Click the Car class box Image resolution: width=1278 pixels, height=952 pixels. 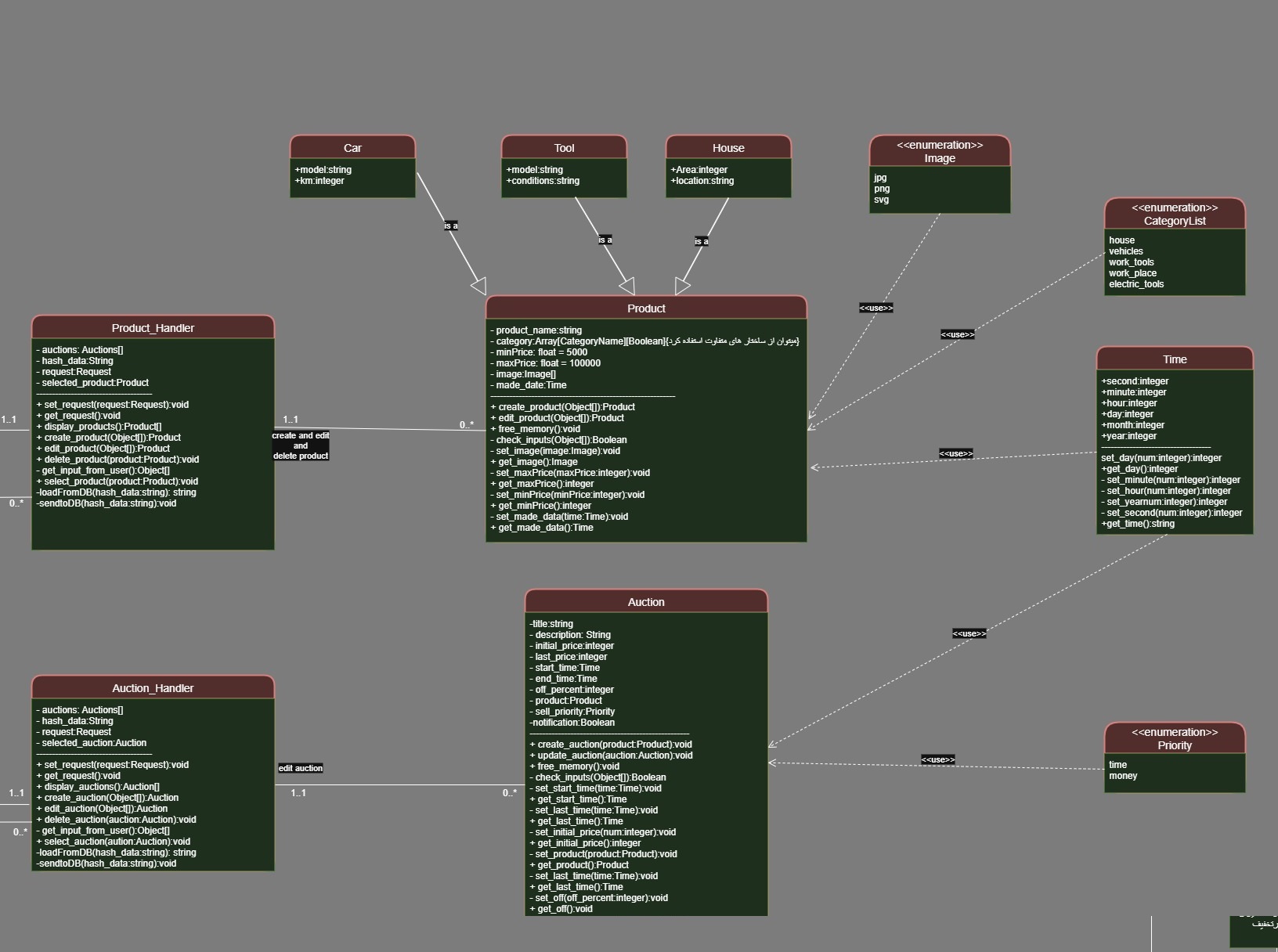tap(352, 166)
